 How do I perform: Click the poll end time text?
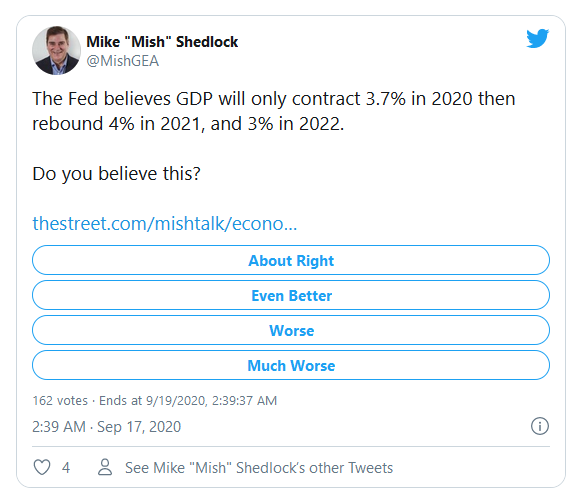[188, 400]
